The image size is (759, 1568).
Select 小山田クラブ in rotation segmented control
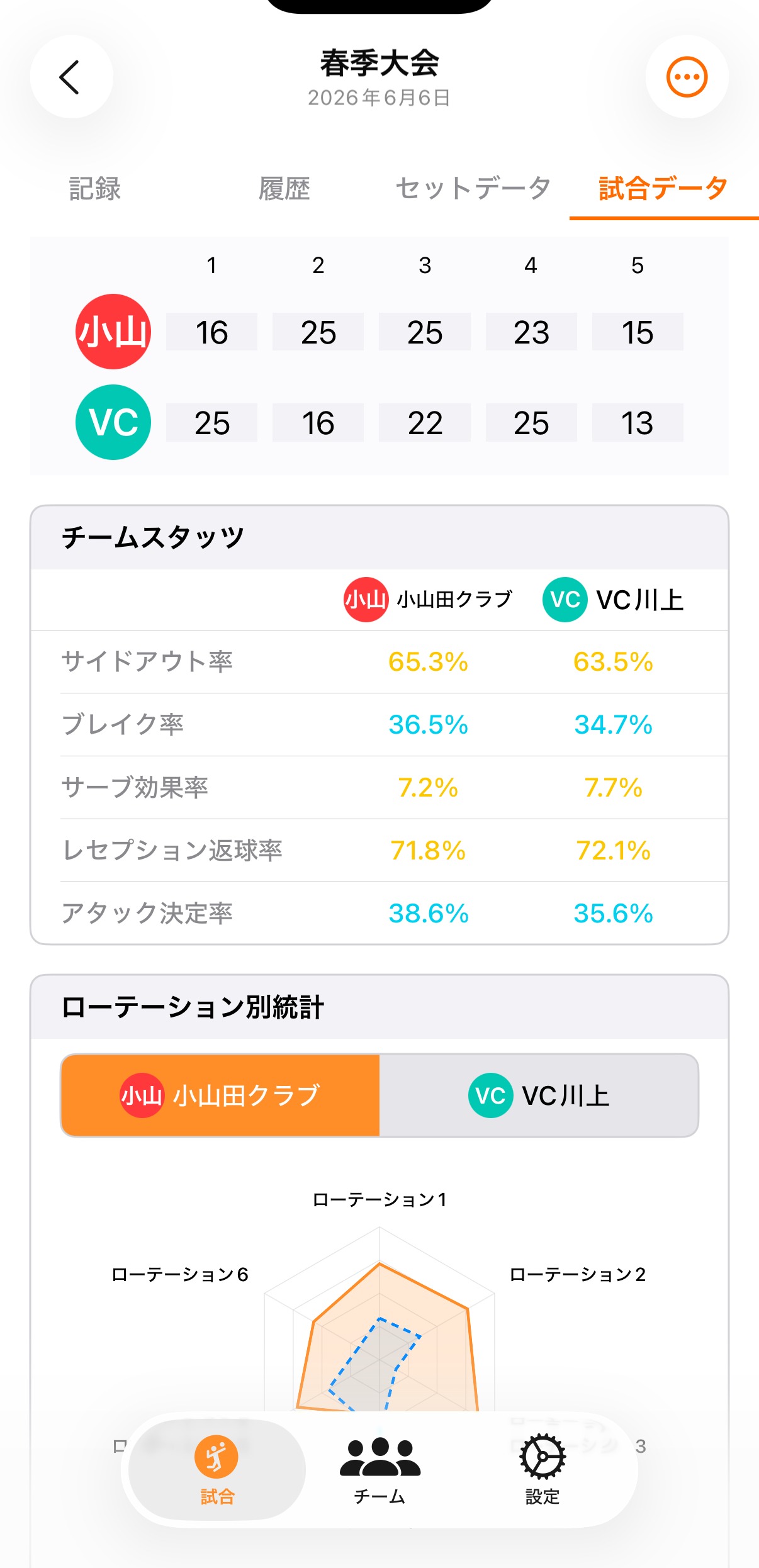point(220,1095)
